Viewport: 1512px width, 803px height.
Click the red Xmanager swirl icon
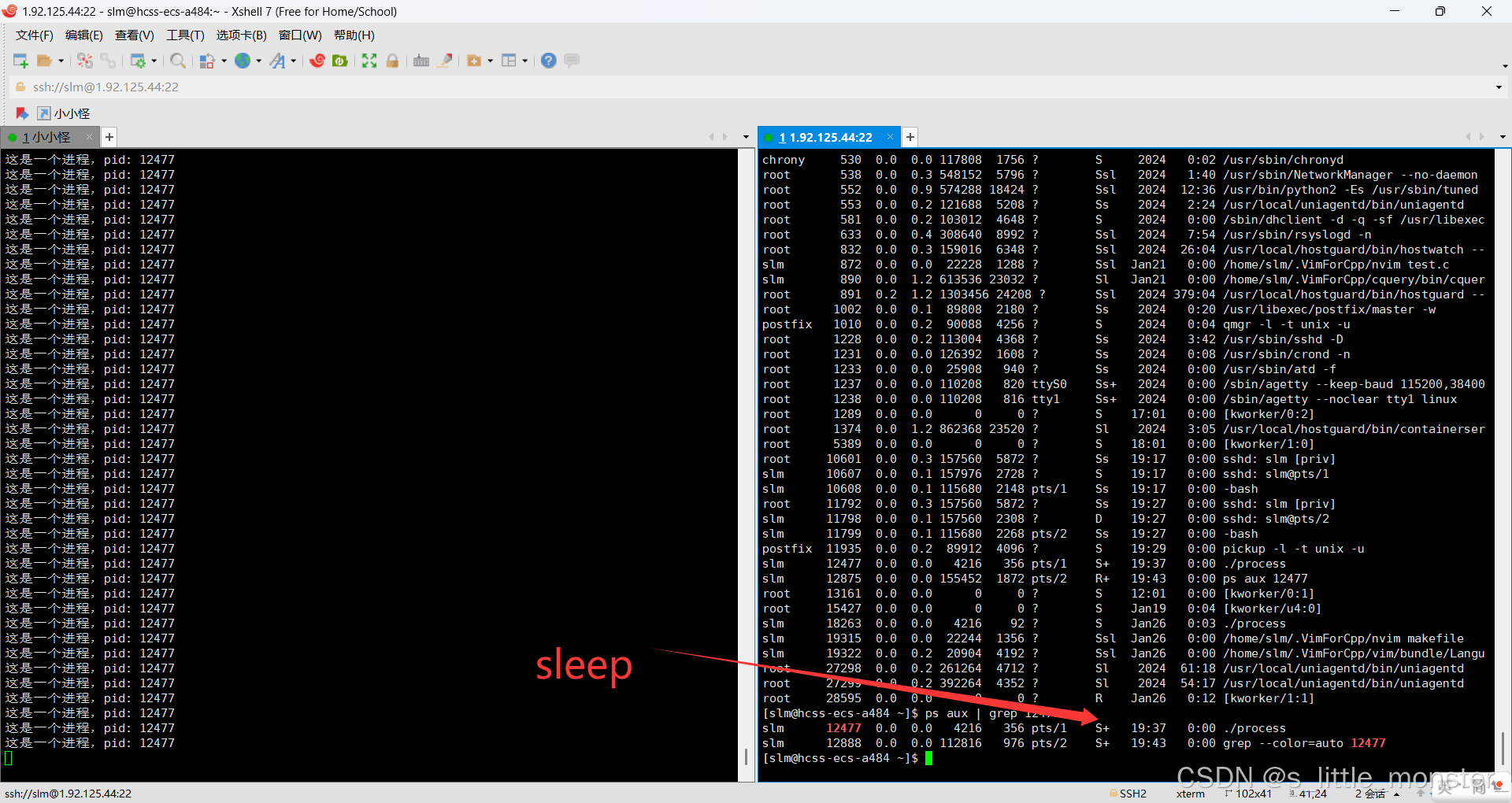tap(317, 61)
